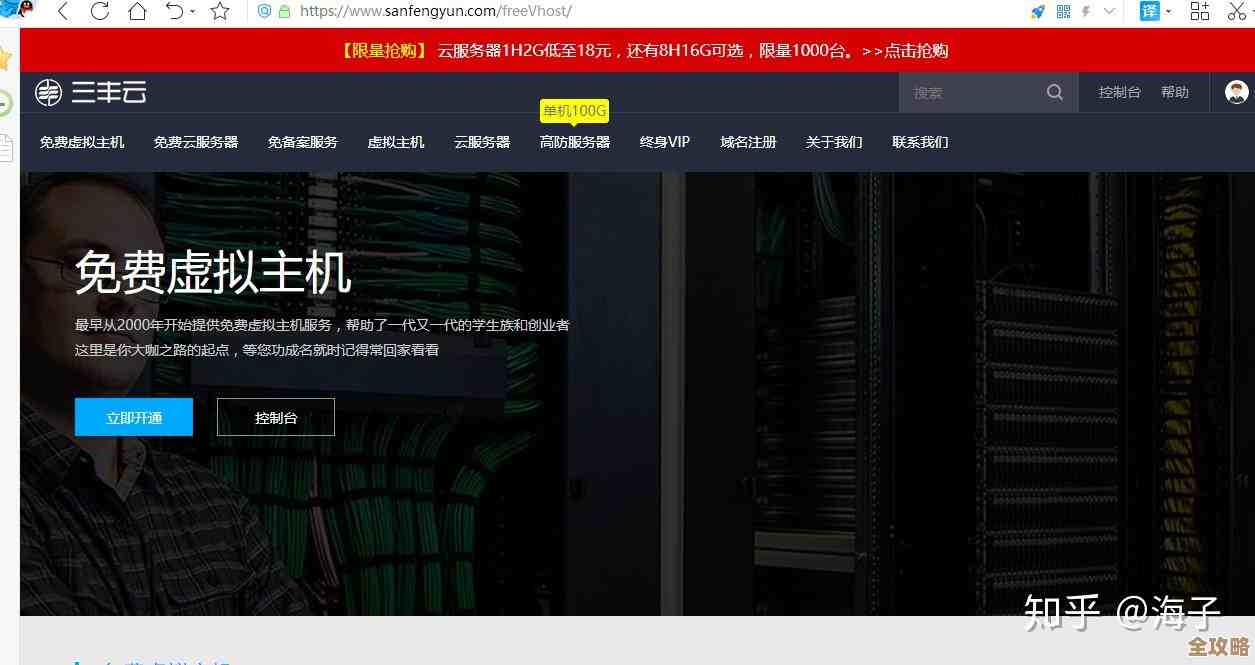Expand the toolbar extensions chevron
Viewport: 1255px width, 665px height.
1110,11
